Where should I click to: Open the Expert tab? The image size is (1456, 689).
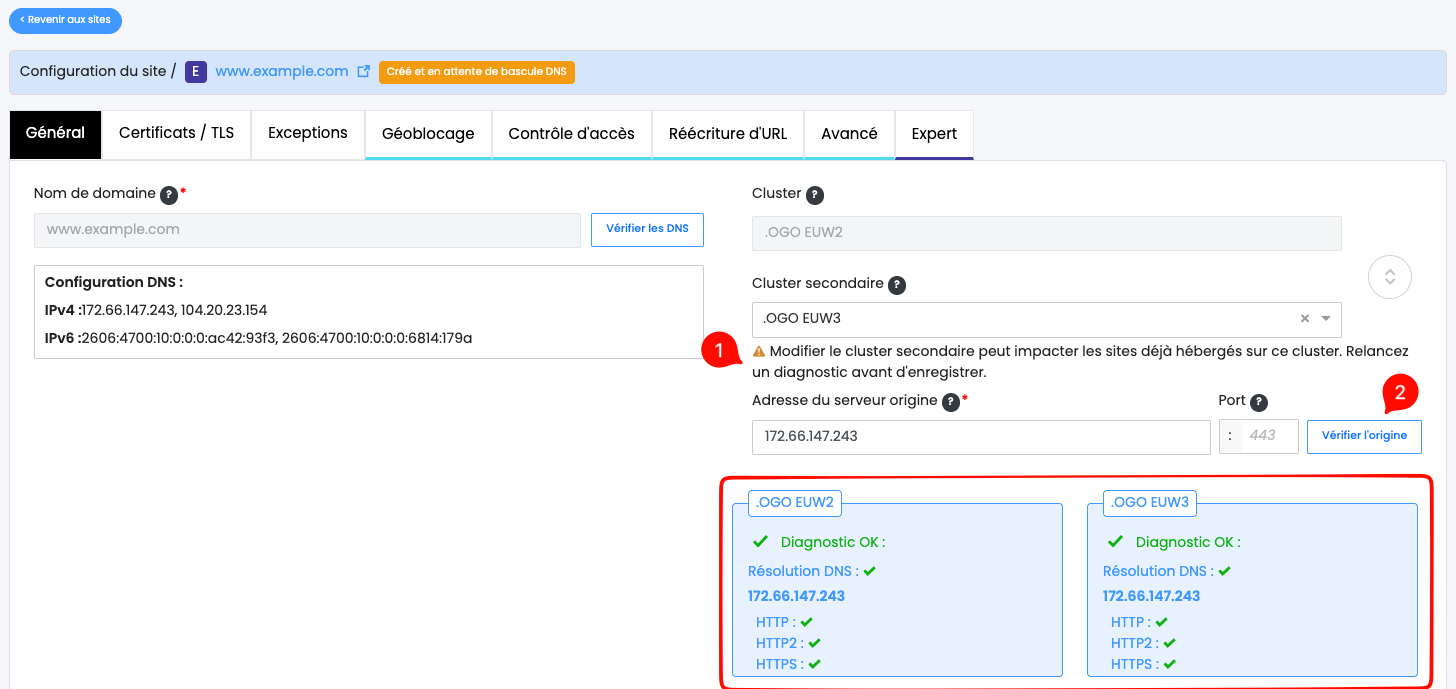pos(934,134)
